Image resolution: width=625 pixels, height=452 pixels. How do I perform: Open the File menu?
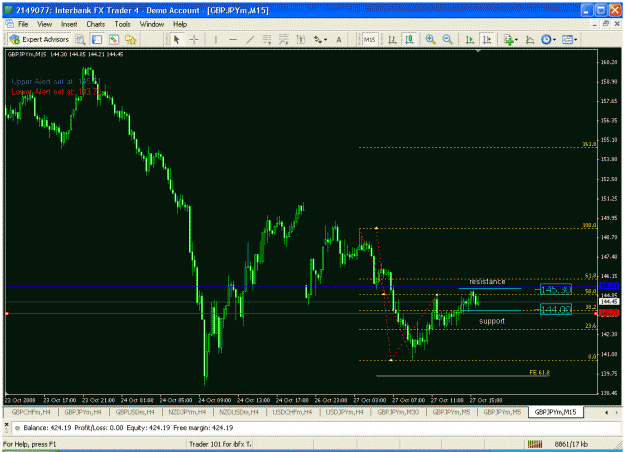(x=23, y=24)
